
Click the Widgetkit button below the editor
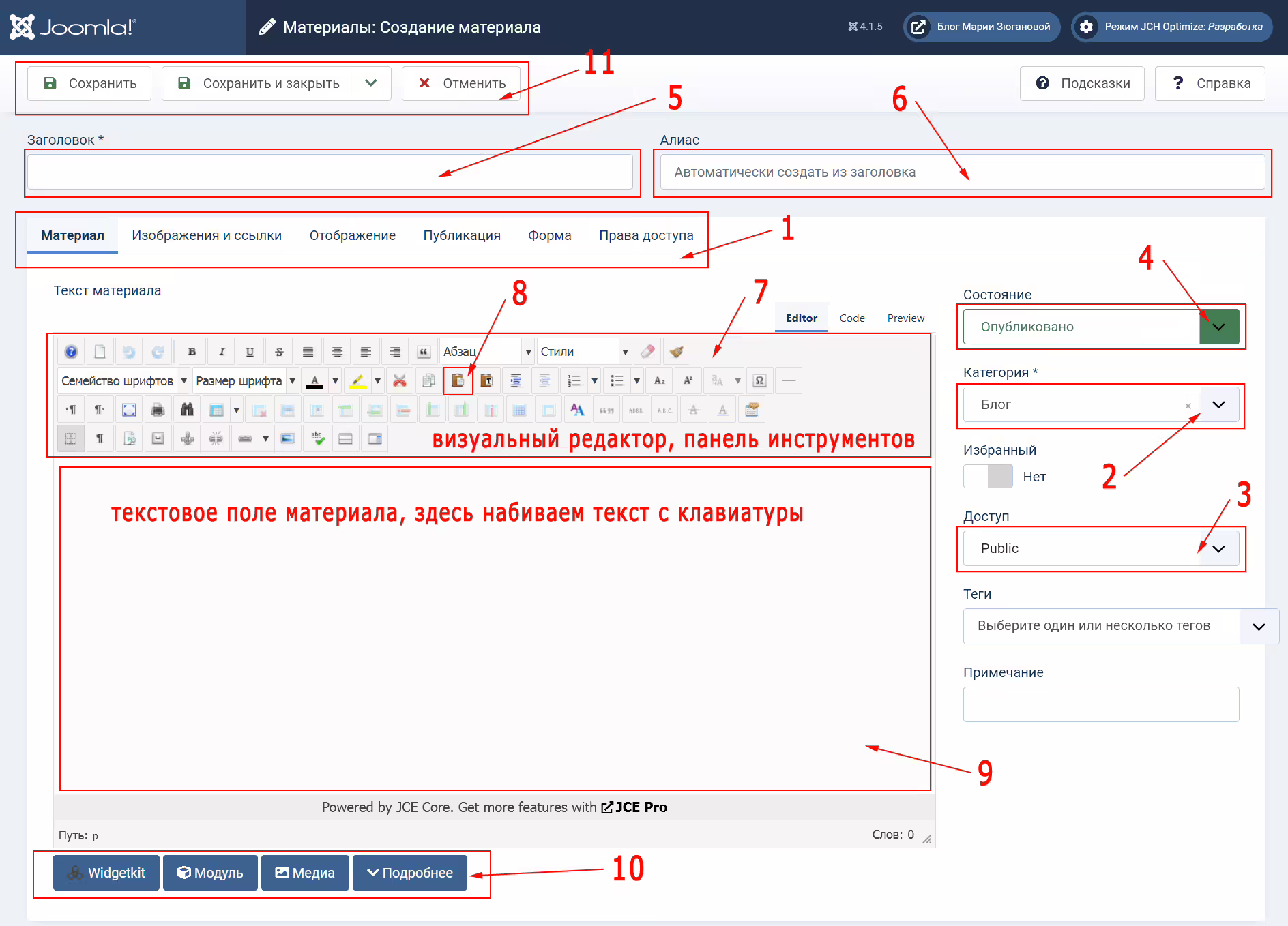[x=106, y=873]
